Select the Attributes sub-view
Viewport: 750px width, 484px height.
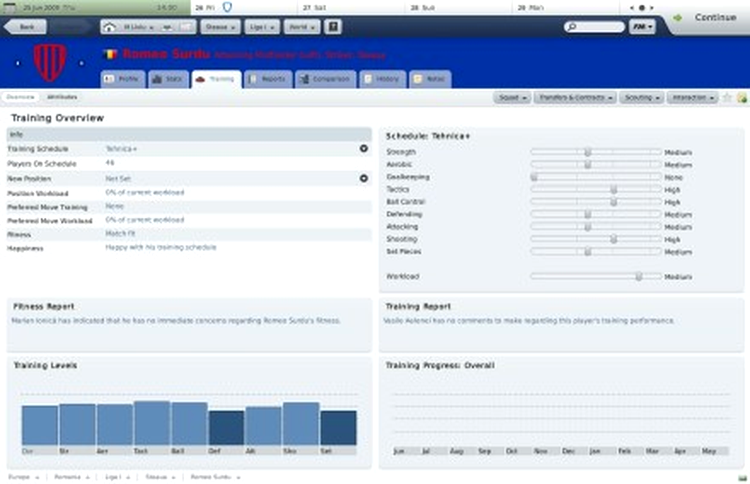[62, 97]
